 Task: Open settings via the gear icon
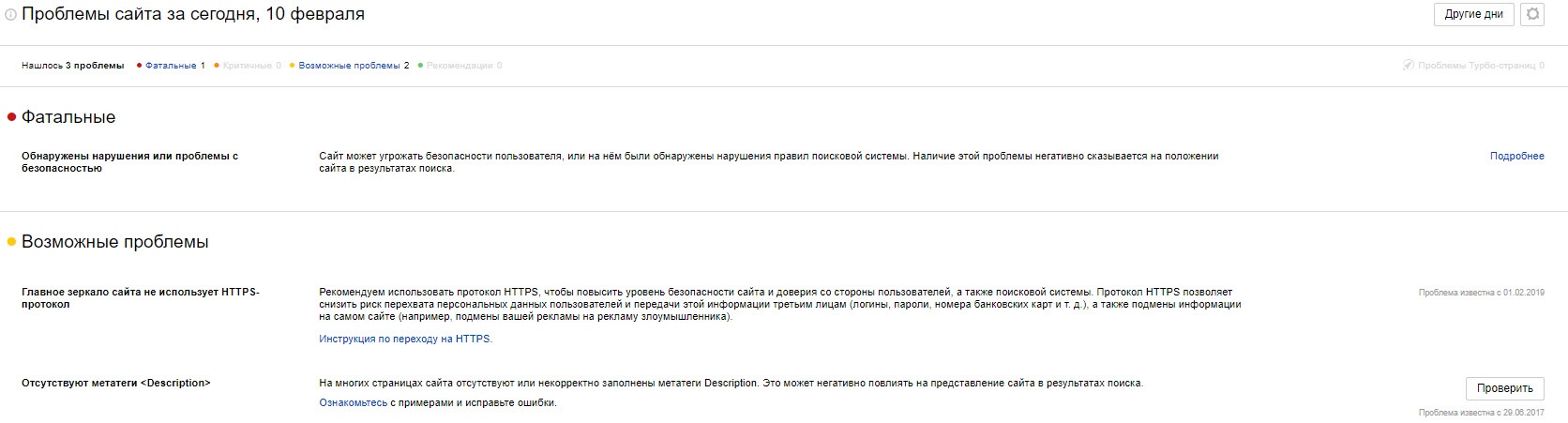coord(1532,14)
